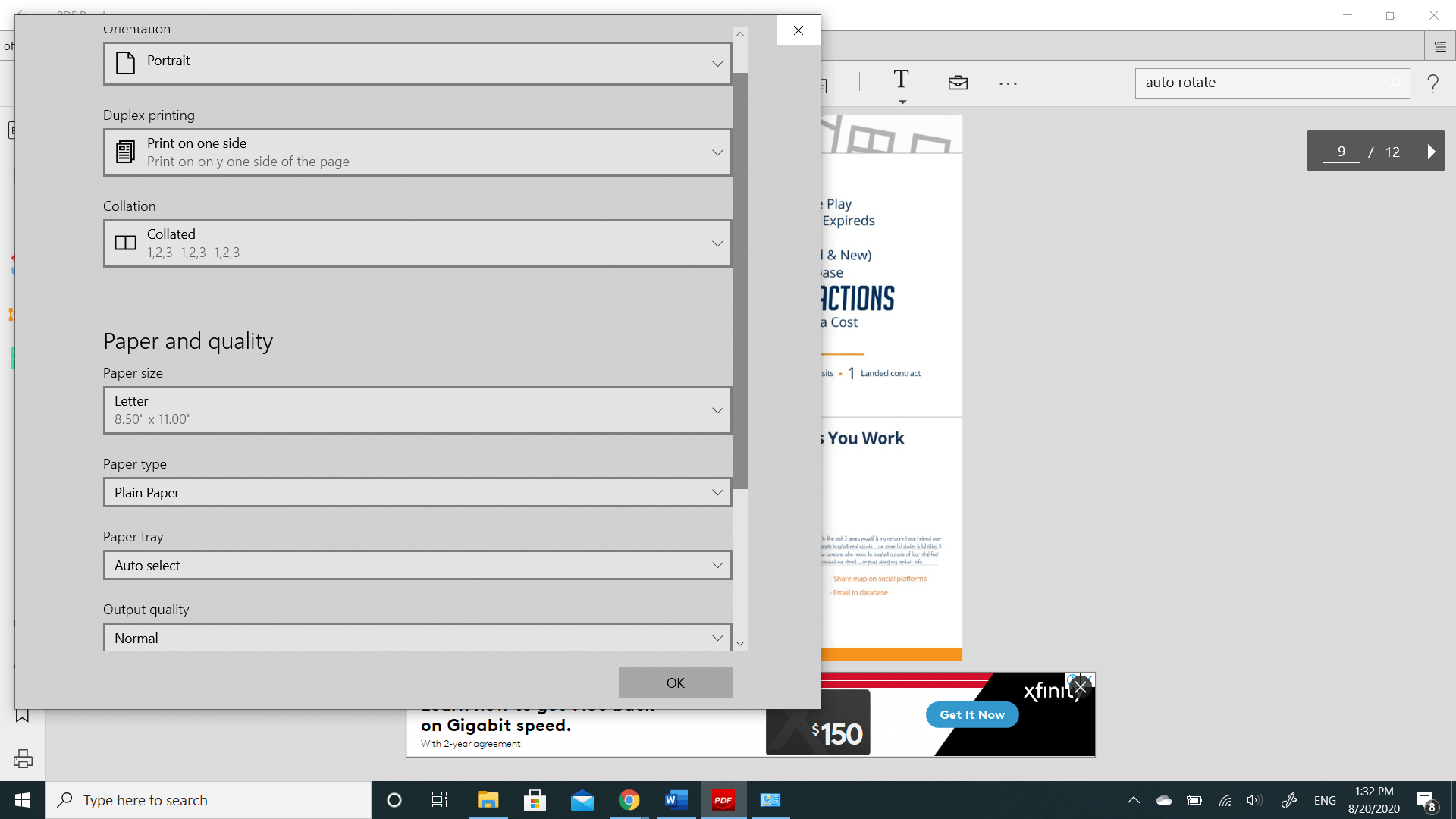Select the Text tool

click(902, 78)
